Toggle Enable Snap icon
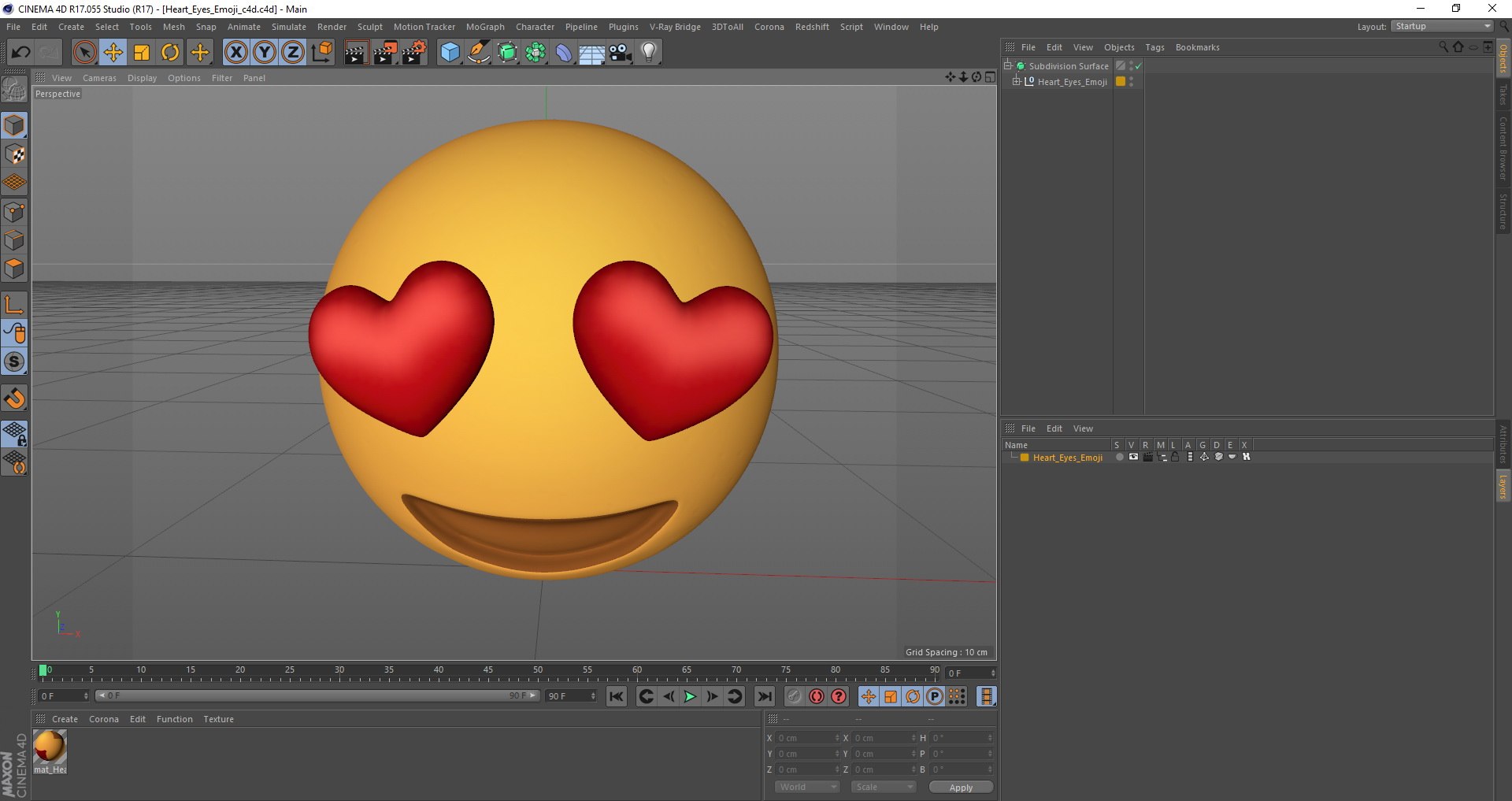This screenshot has height=801, width=1512. (14, 399)
